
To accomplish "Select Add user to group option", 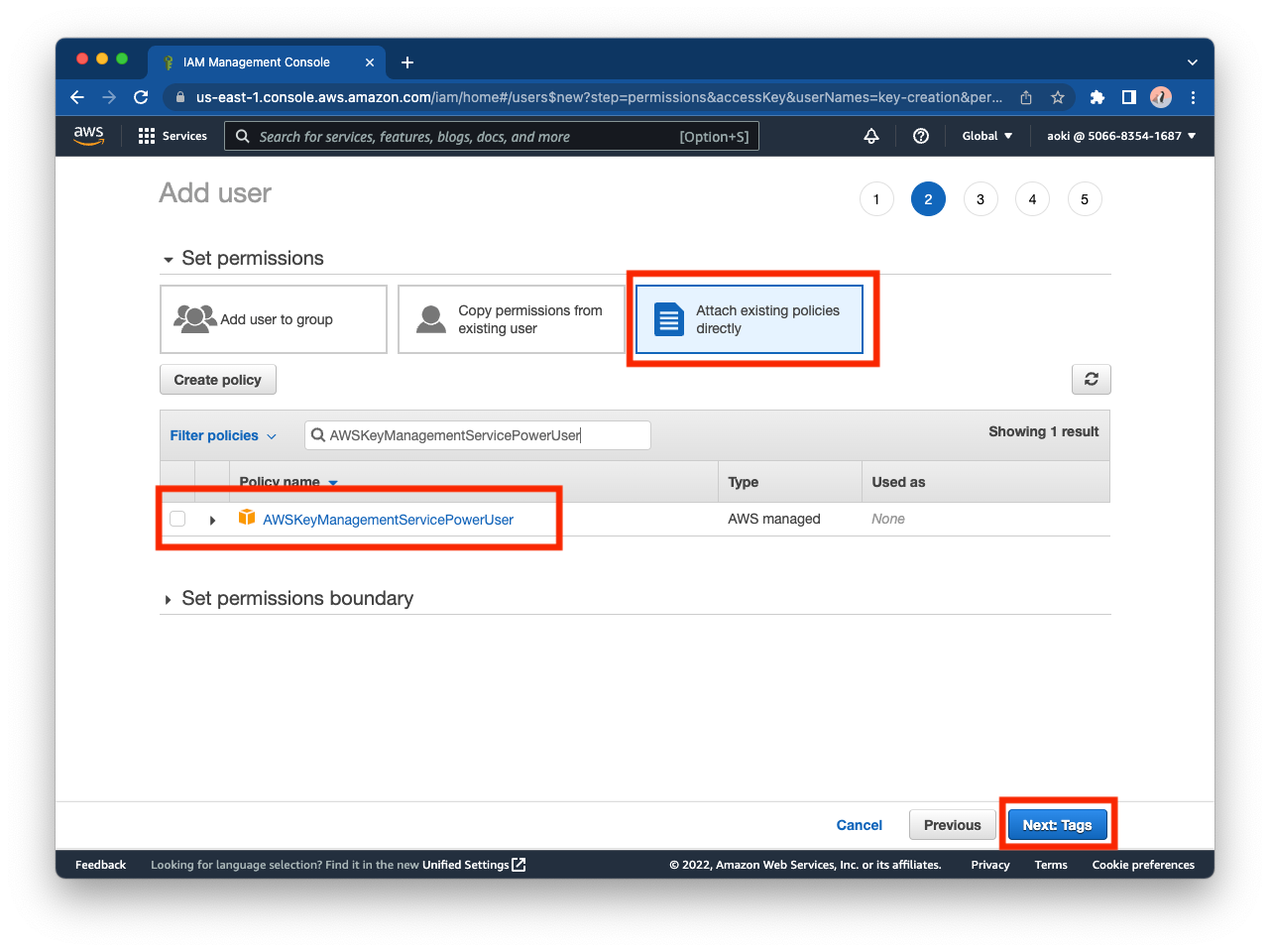I will click(x=274, y=319).
